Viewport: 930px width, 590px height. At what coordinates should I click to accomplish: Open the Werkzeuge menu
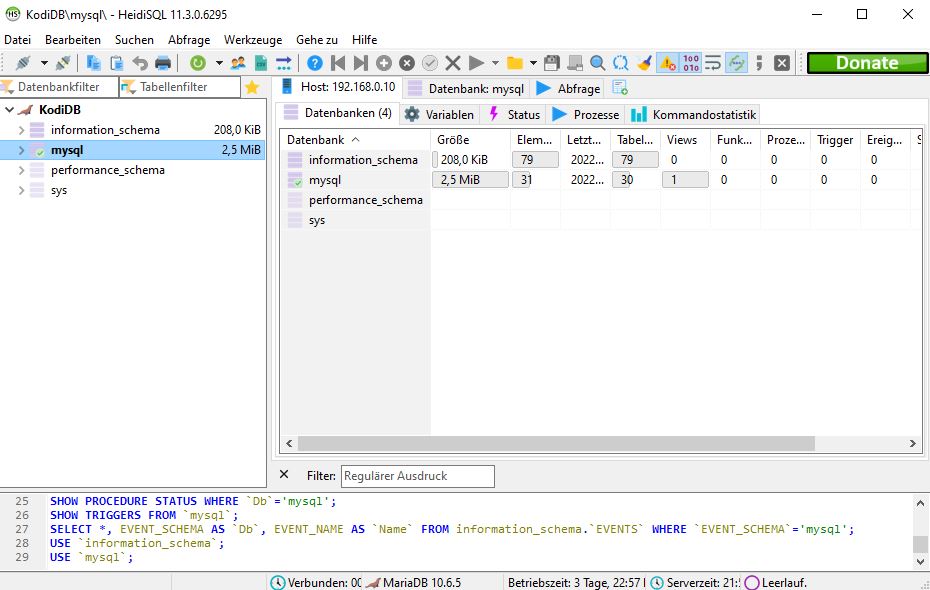[253, 40]
